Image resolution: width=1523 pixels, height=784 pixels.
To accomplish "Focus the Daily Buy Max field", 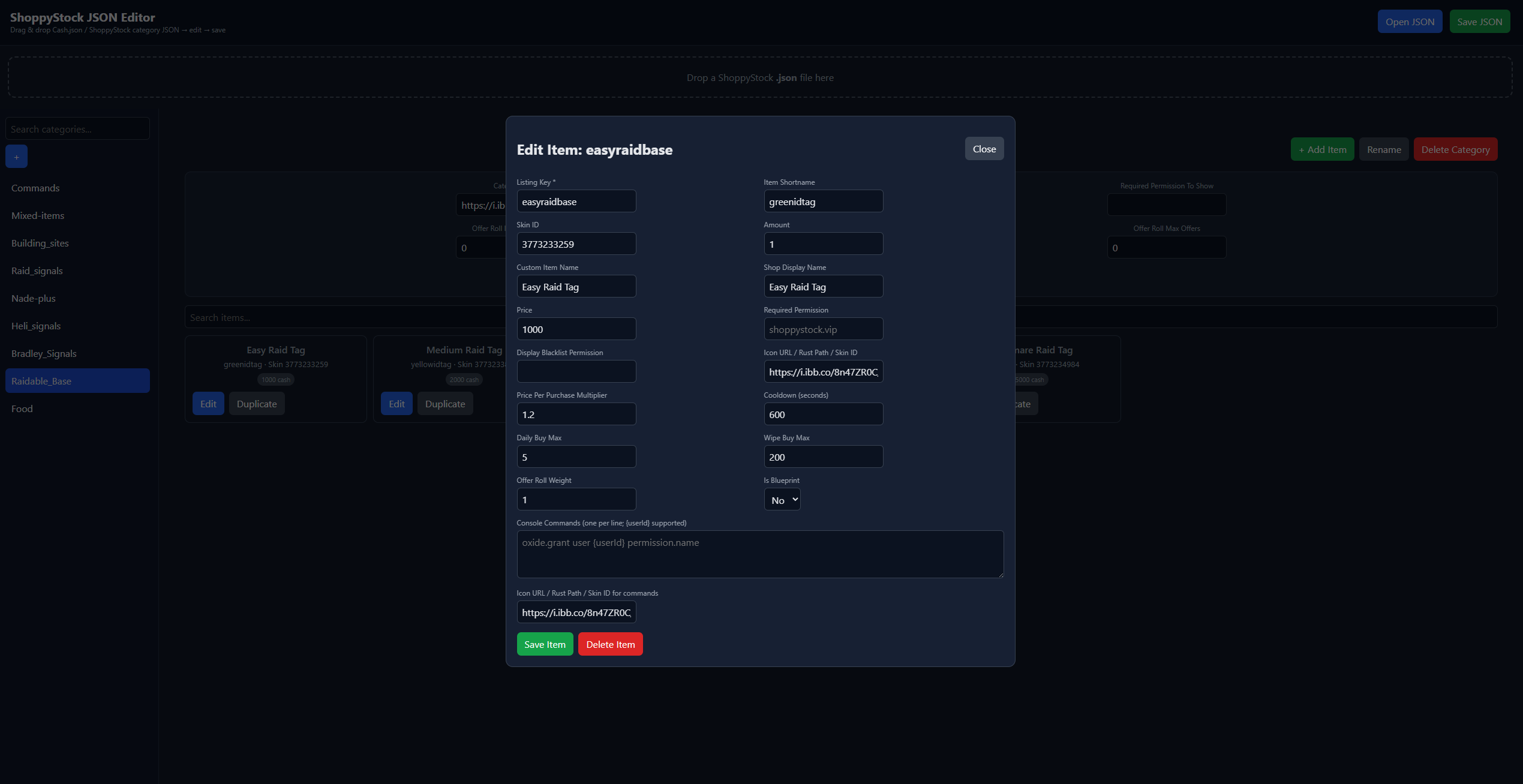I will (x=576, y=457).
